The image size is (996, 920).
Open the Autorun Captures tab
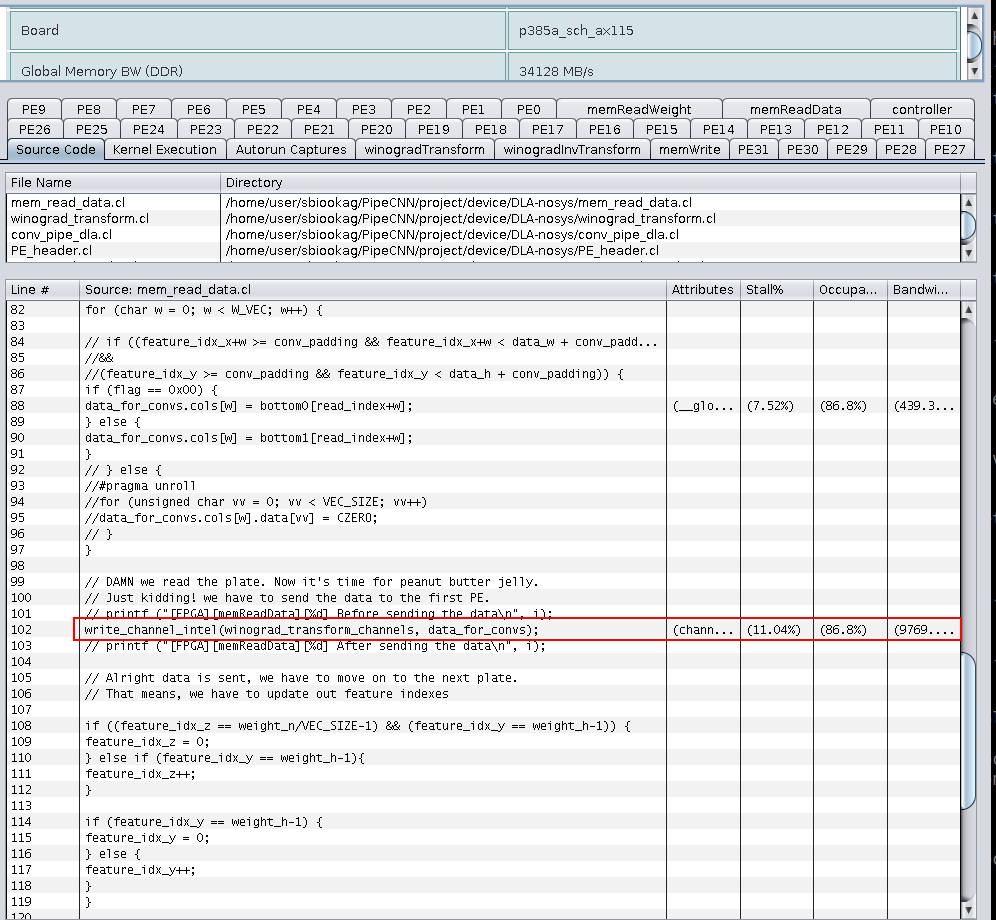pos(291,149)
